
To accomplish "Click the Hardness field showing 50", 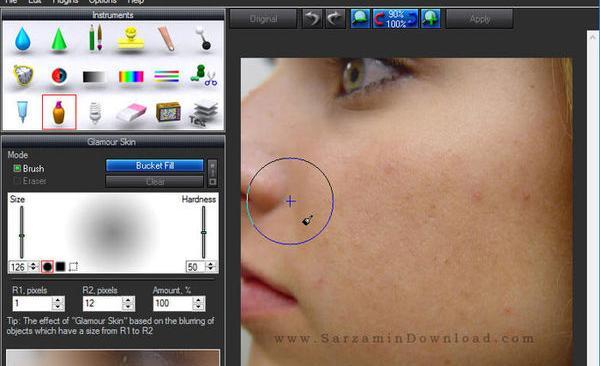I will (196, 267).
